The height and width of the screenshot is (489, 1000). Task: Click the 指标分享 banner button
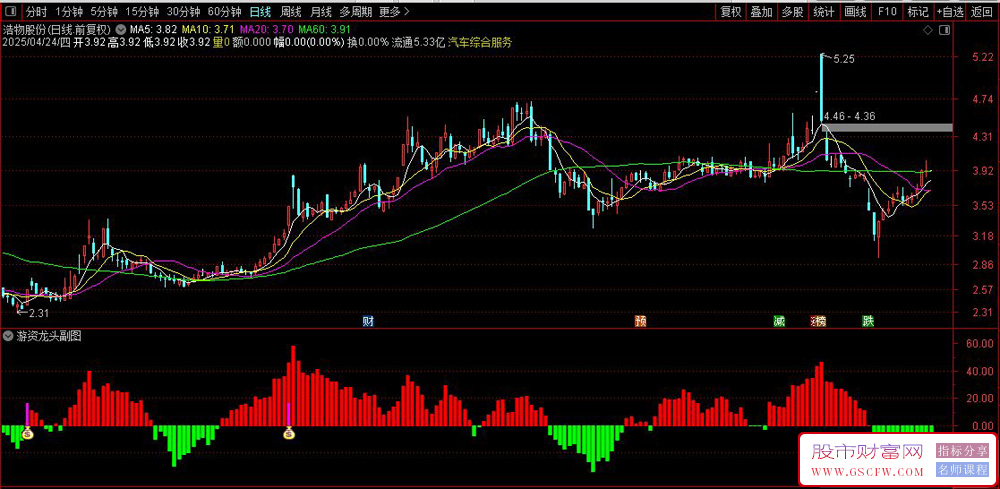962,451
